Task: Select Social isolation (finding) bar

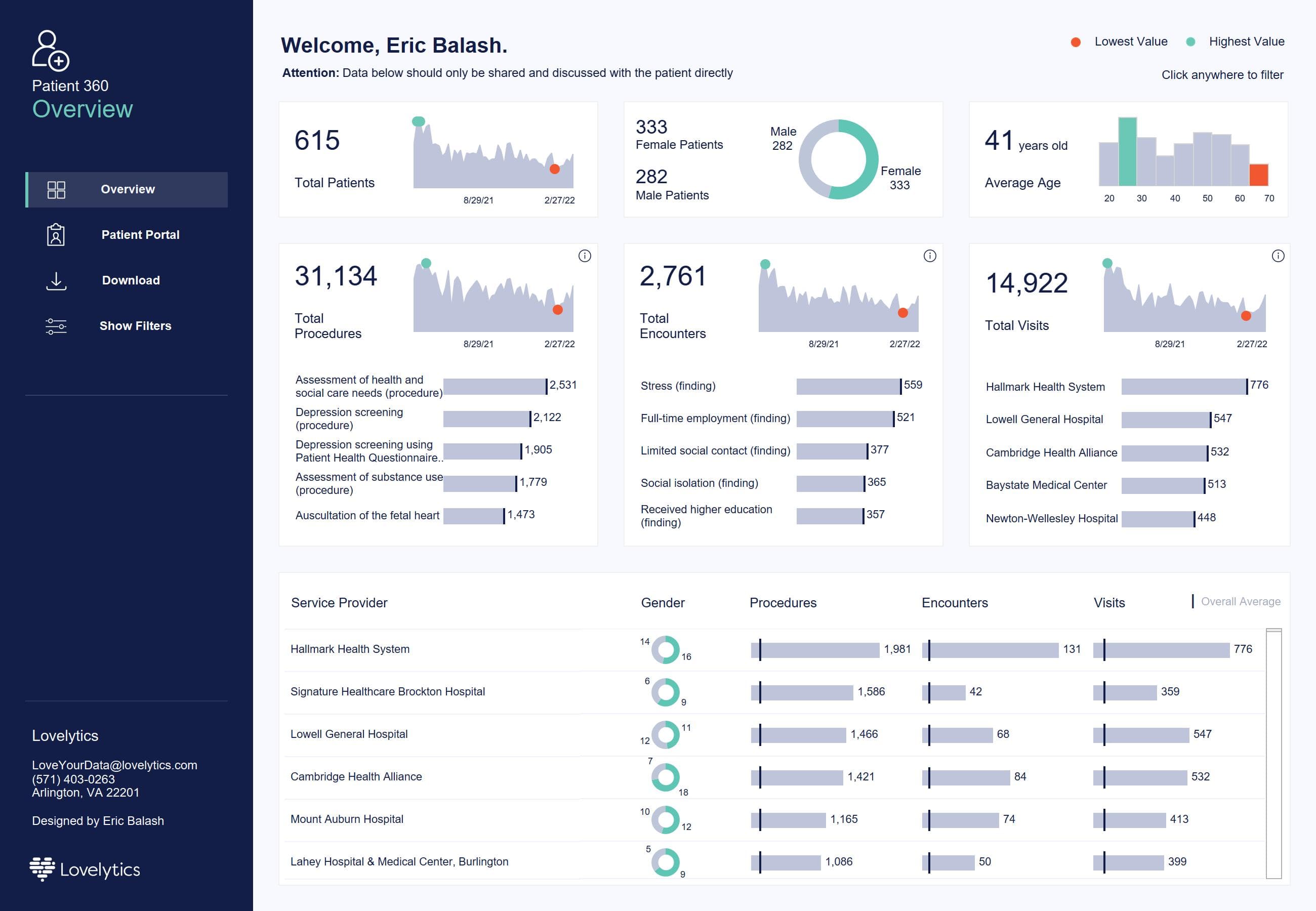Action: point(831,483)
